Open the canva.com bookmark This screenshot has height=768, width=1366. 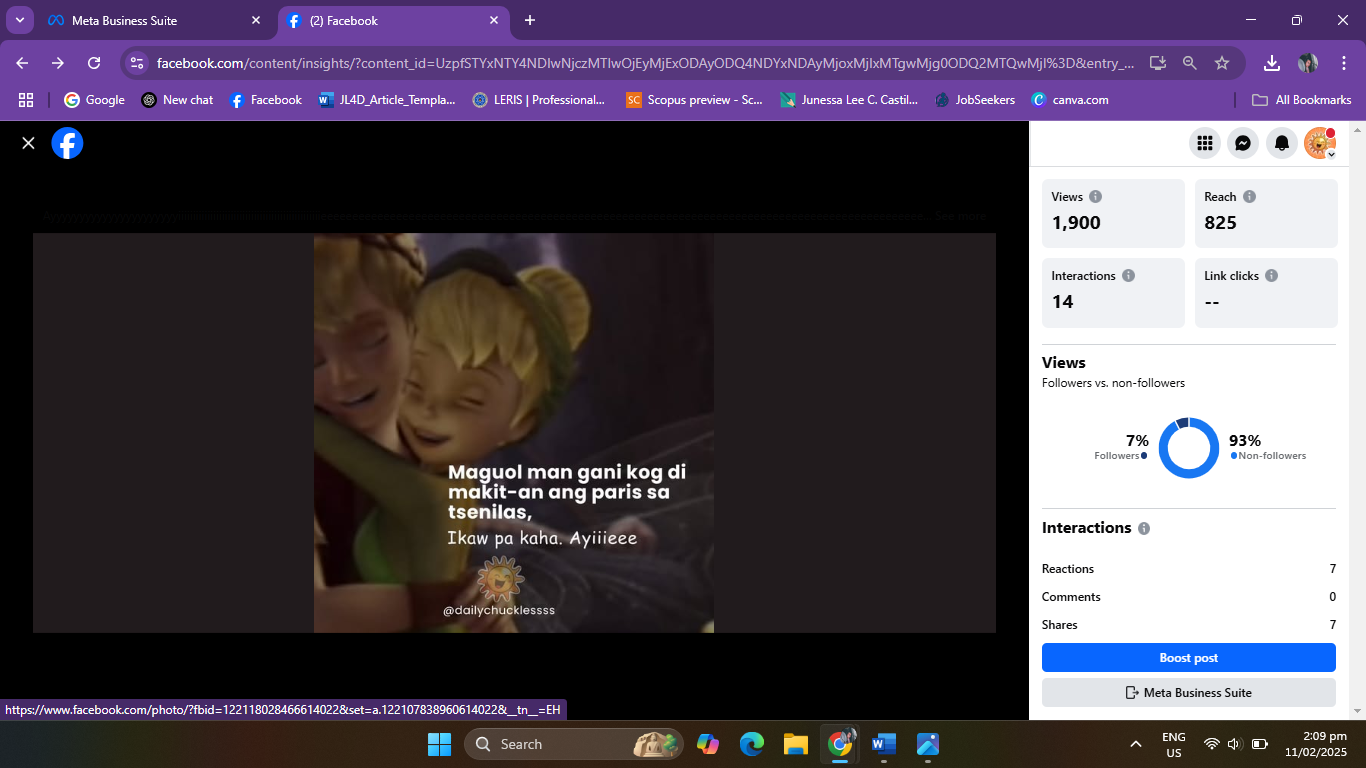pyautogui.click(x=1070, y=100)
